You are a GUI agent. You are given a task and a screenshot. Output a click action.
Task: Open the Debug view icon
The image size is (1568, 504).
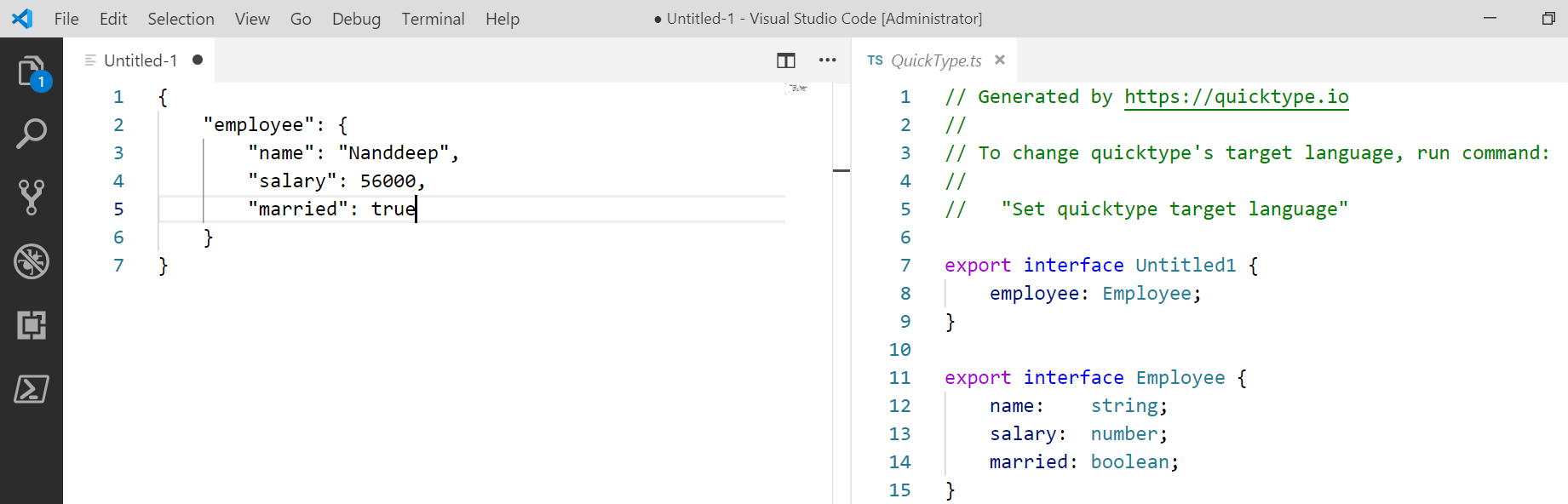[x=32, y=261]
